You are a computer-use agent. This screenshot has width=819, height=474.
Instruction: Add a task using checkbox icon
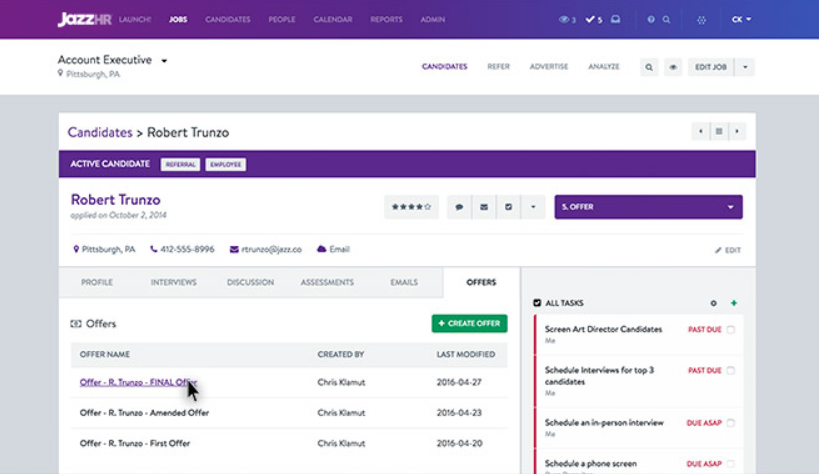click(508, 207)
